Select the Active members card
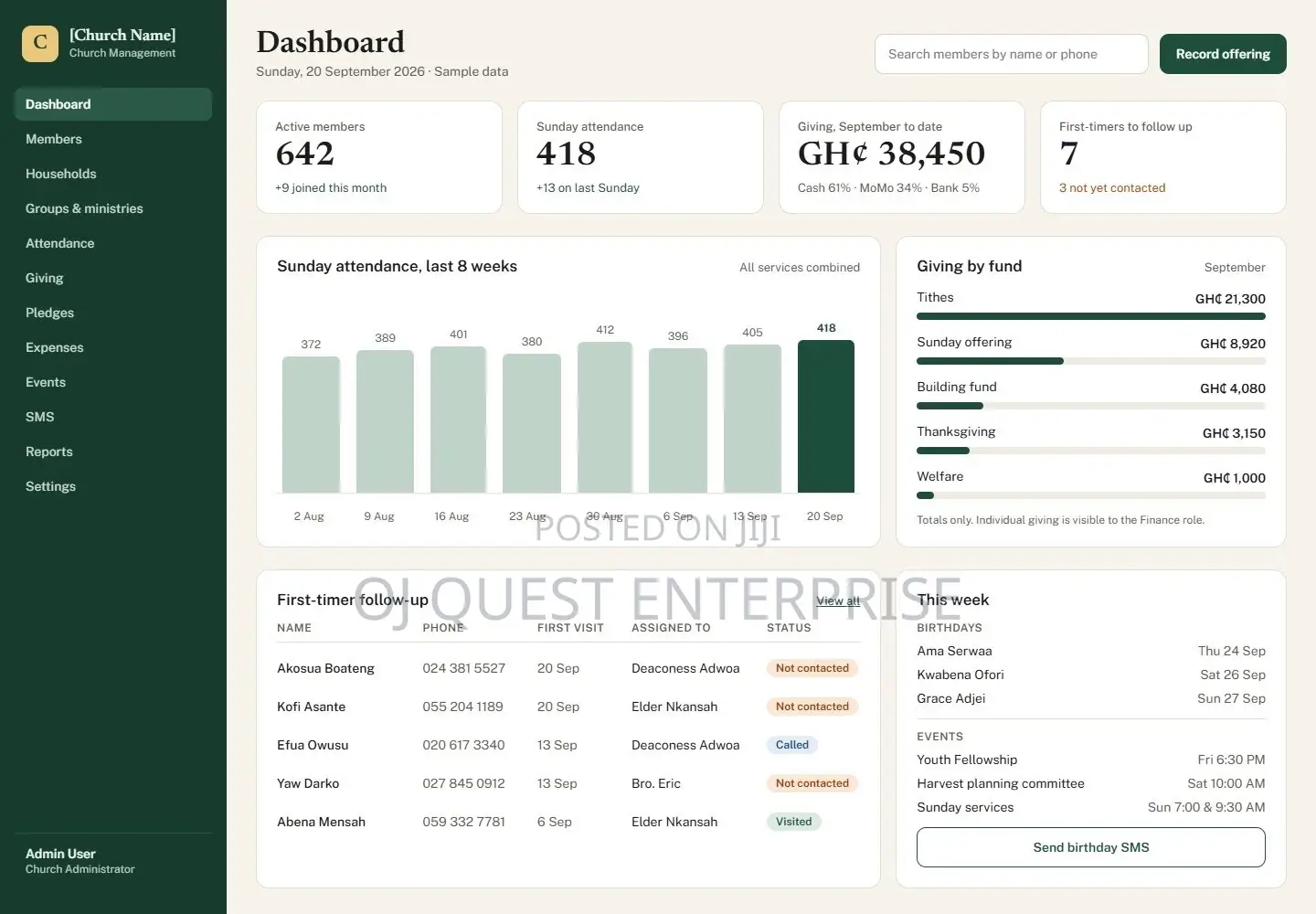Viewport: 1316px width, 914px height. tap(379, 157)
